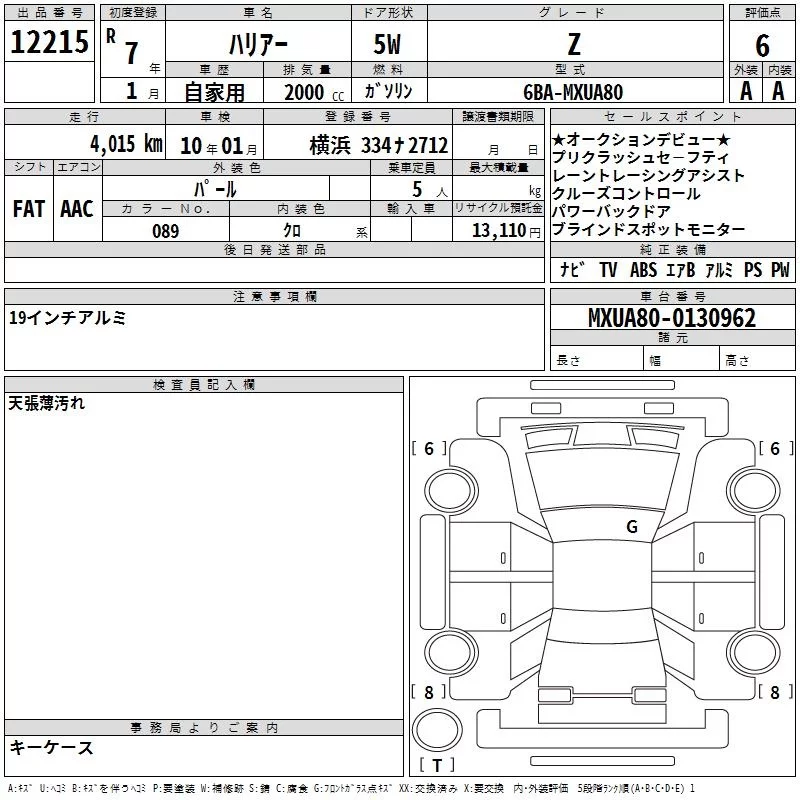Click the "A" rating under 内装
The width and height of the screenshot is (800, 800).
click(778, 91)
